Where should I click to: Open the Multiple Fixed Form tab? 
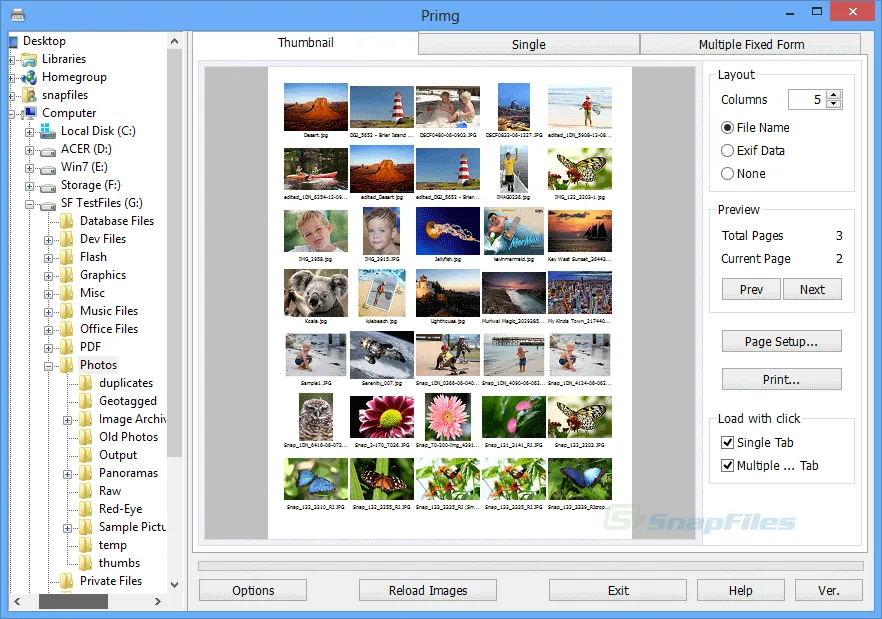(751, 44)
